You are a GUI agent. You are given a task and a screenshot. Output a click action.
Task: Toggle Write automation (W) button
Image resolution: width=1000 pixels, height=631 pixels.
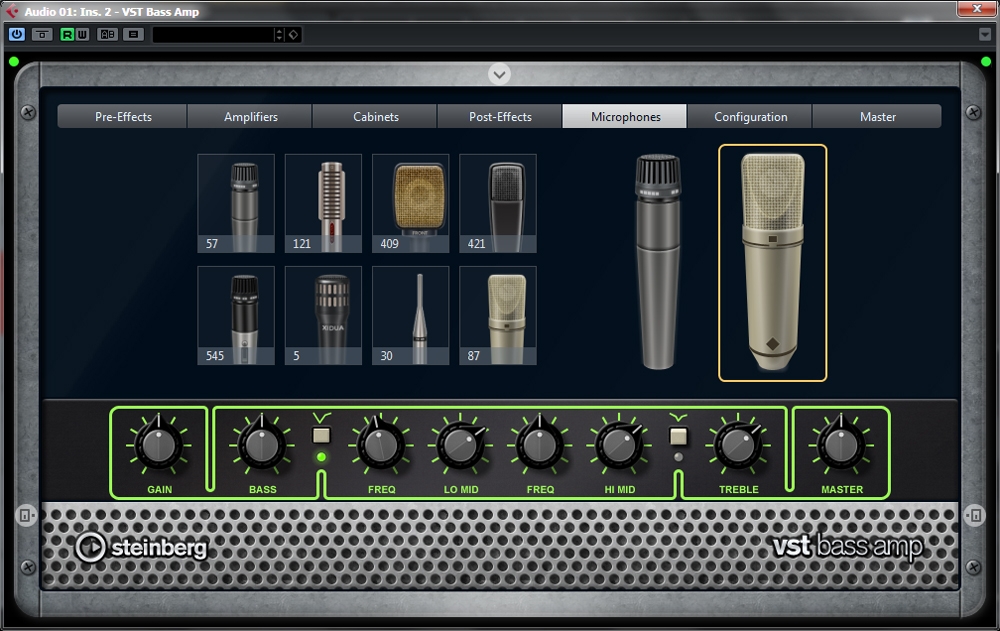(82, 34)
